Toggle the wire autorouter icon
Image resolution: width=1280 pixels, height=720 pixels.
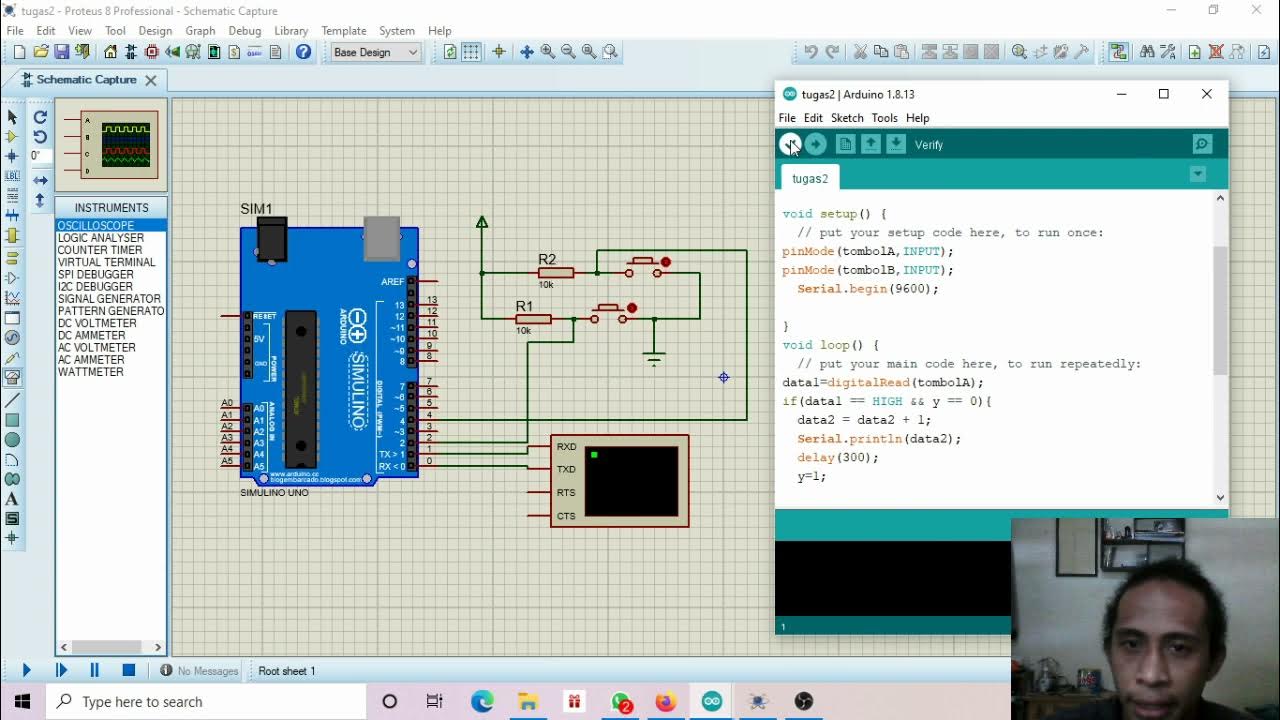pos(1118,52)
